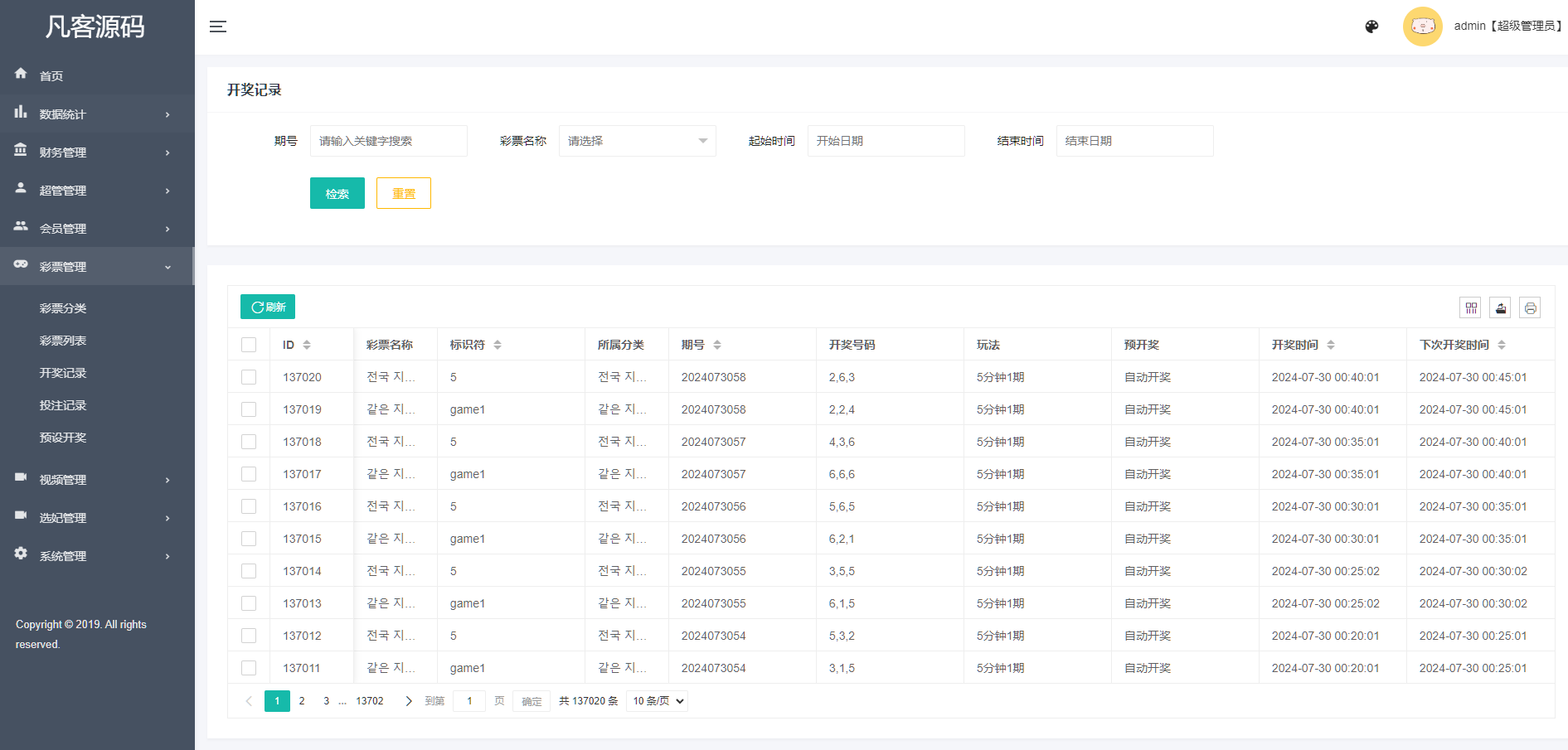Sort table by ID column arrows
This screenshot has width=1568, height=750.
pyautogui.click(x=307, y=345)
